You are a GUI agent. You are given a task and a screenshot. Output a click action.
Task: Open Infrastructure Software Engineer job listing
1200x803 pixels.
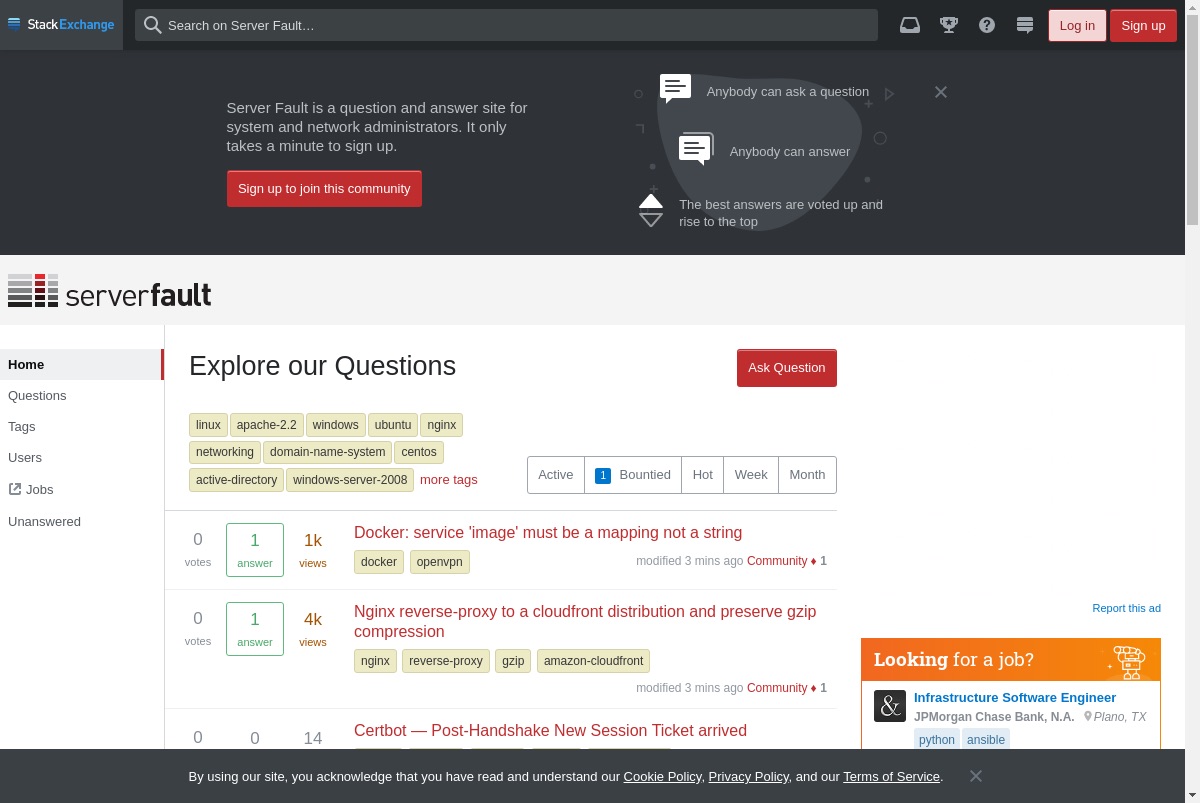1015,698
